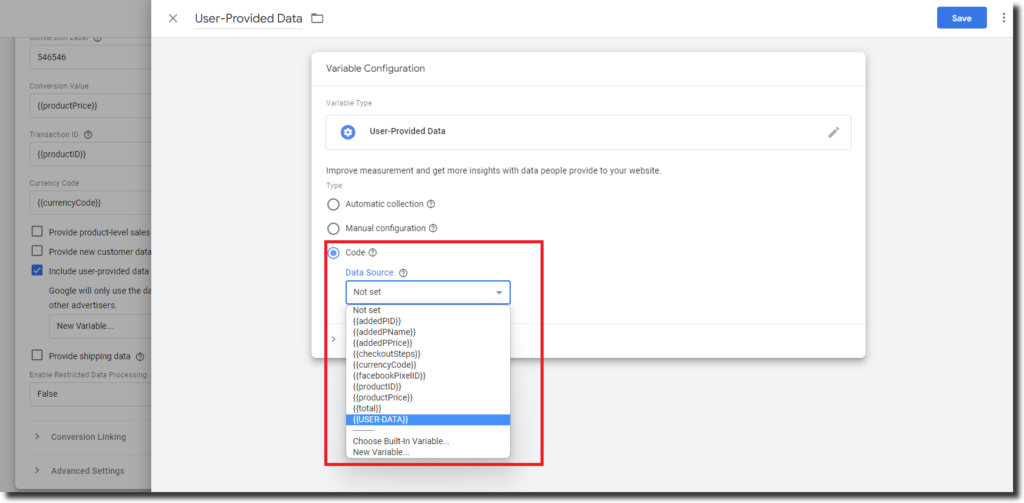
Task: Click the User-Provided Data gear icon
Action: (348, 132)
